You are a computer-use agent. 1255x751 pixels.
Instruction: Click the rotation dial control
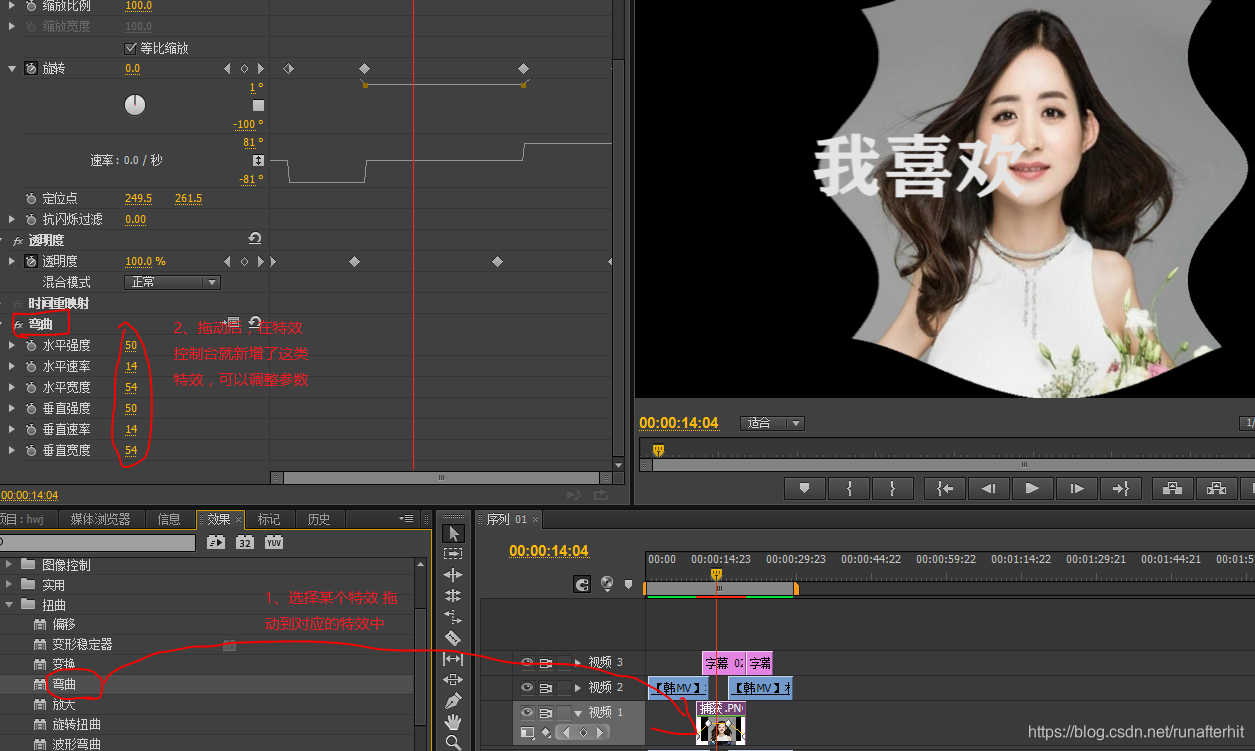(x=135, y=105)
